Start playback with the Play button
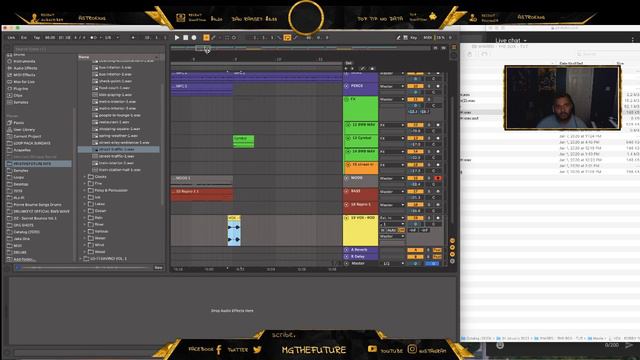The height and width of the screenshot is (360, 640). click(177, 38)
